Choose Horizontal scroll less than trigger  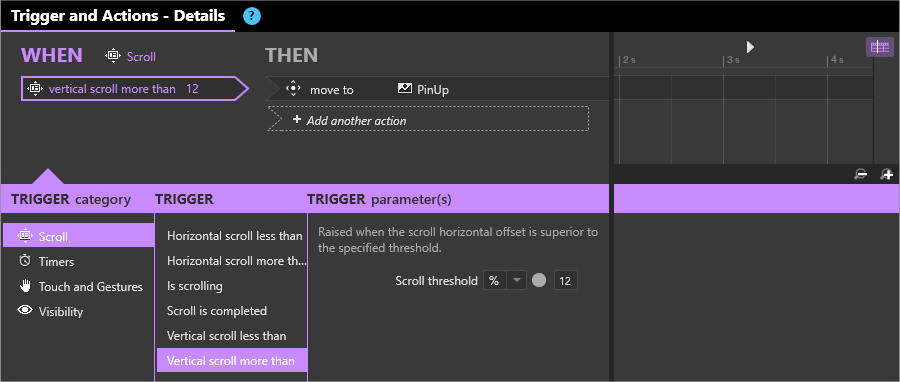pos(232,236)
